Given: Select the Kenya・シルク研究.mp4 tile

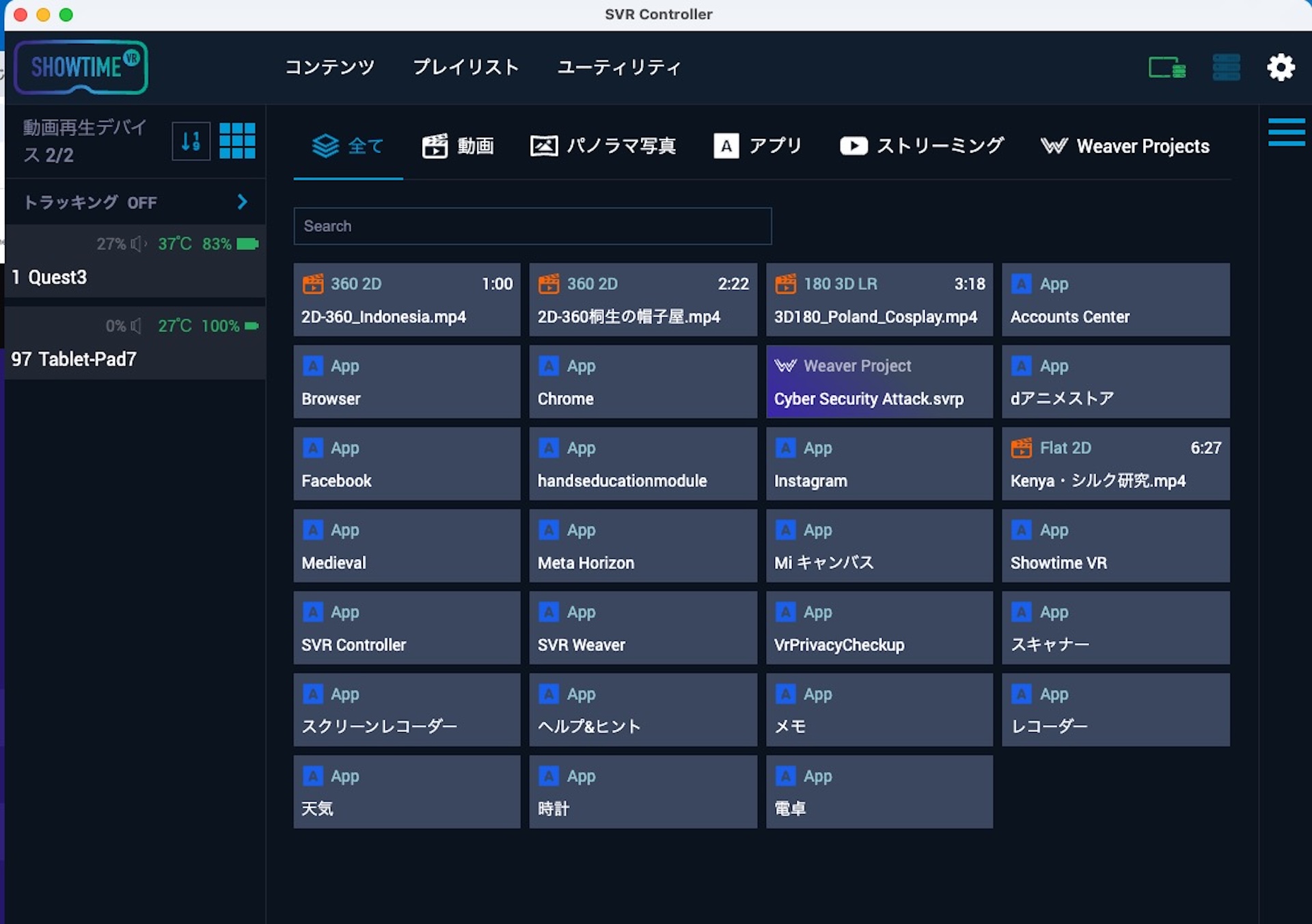Looking at the screenshot, I should point(1116,464).
